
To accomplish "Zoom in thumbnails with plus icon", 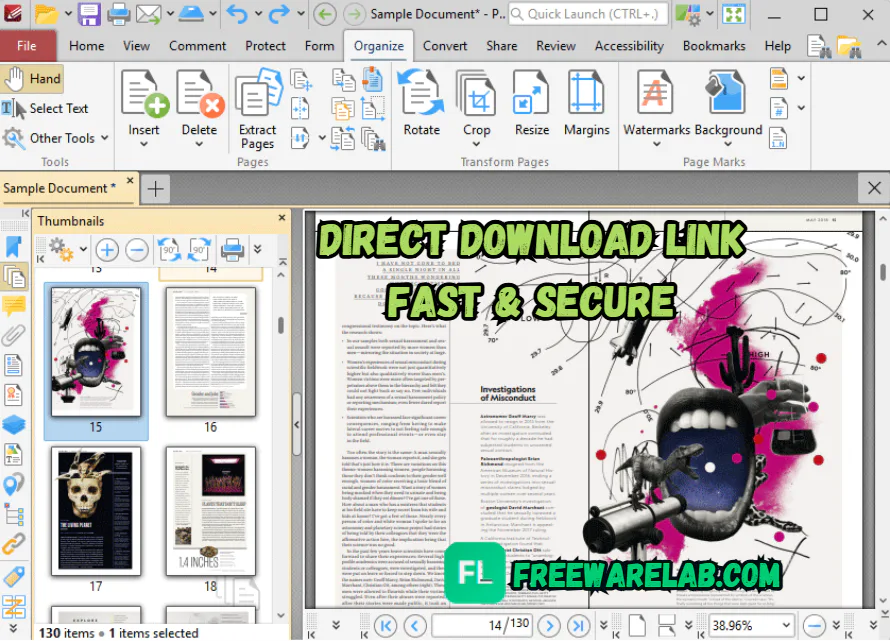I will pyautogui.click(x=107, y=250).
